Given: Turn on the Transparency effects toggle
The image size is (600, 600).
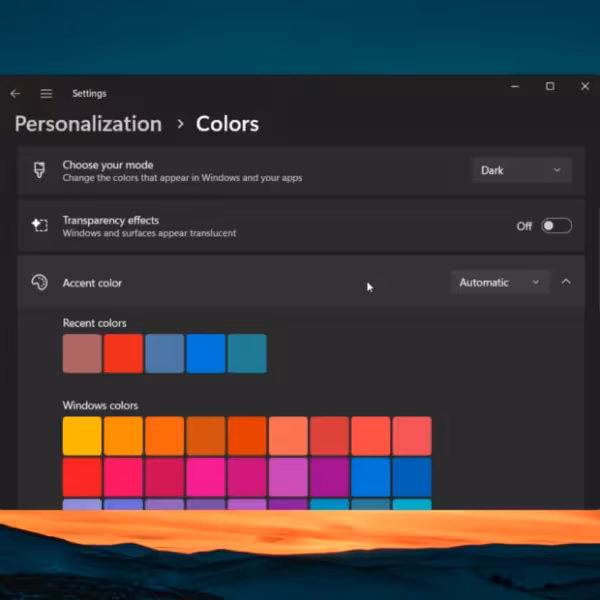Looking at the screenshot, I should [x=556, y=226].
